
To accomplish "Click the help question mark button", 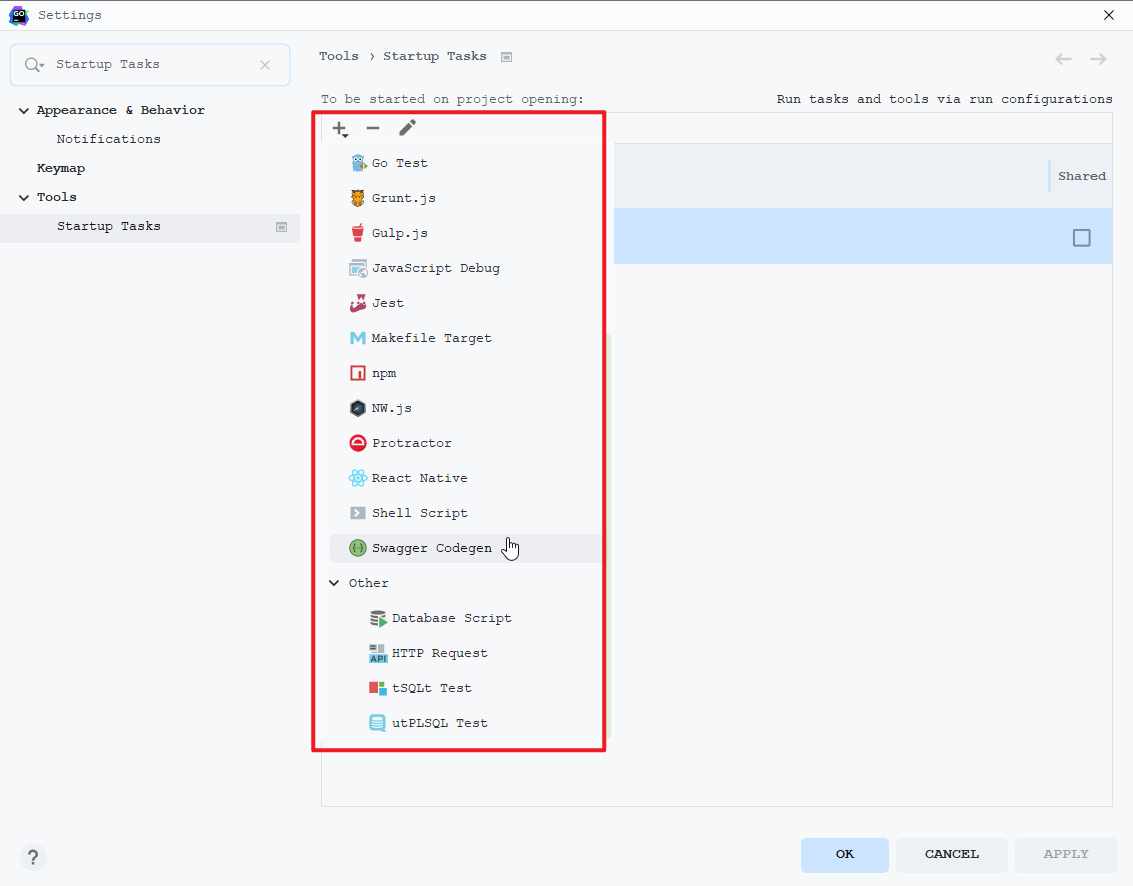I will click(x=33, y=858).
